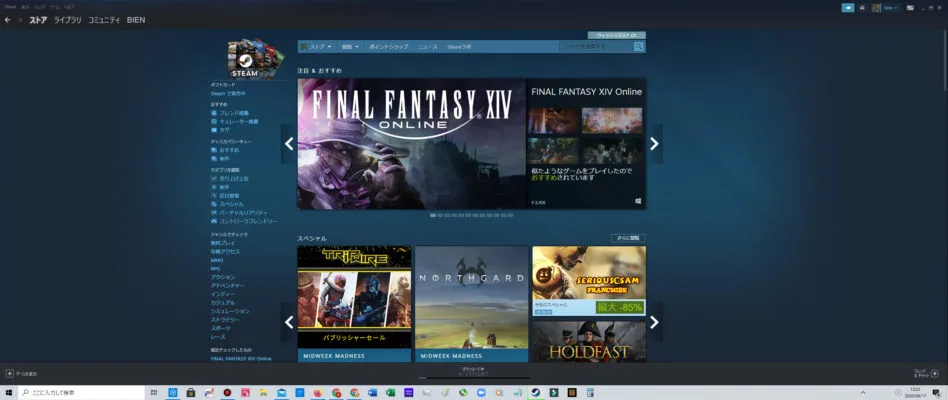The height and width of the screenshot is (400, 948).
Task: Click the Windows taskbar search box
Action: coord(82,393)
